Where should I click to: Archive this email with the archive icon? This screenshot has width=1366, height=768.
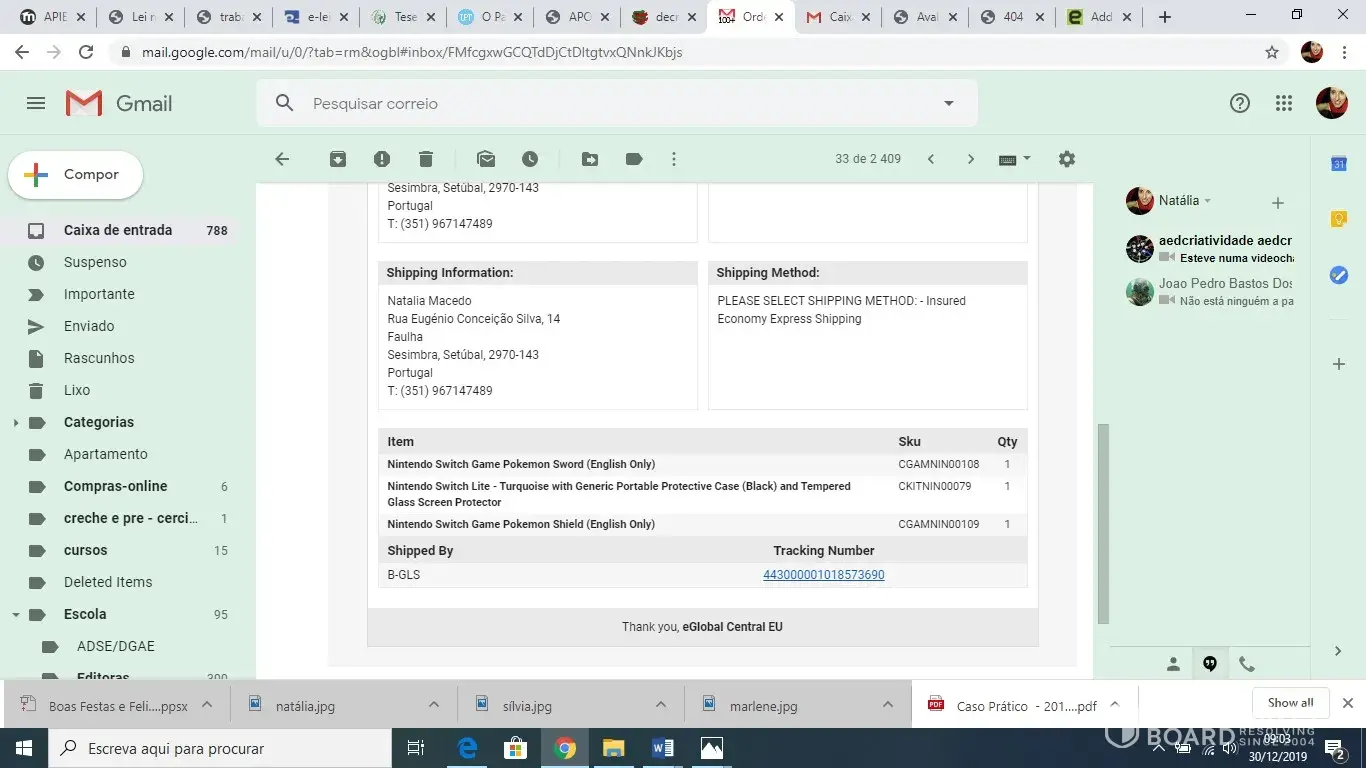(x=338, y=159)
